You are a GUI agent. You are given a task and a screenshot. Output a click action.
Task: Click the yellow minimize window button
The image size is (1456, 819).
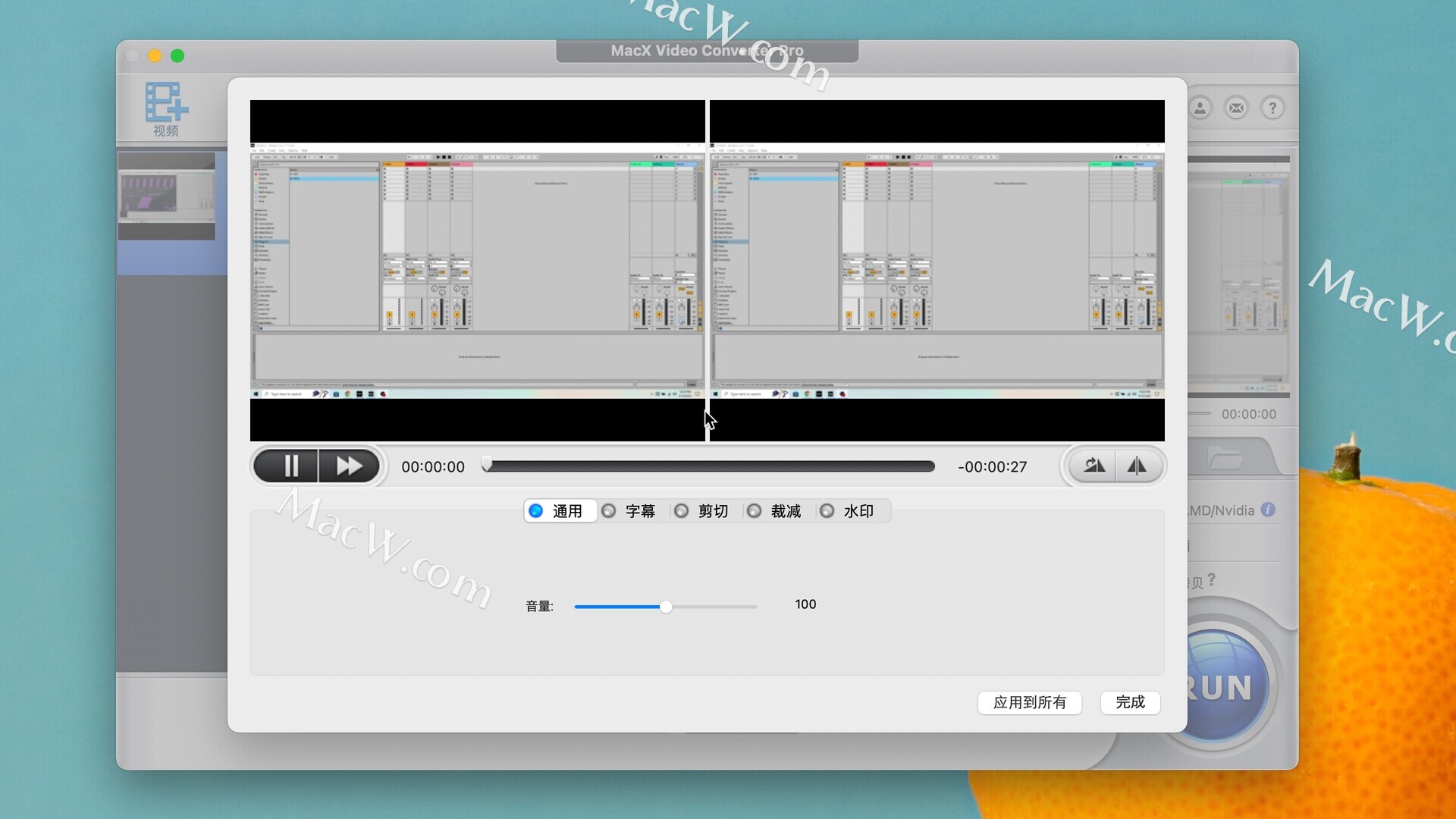(155, 55)
